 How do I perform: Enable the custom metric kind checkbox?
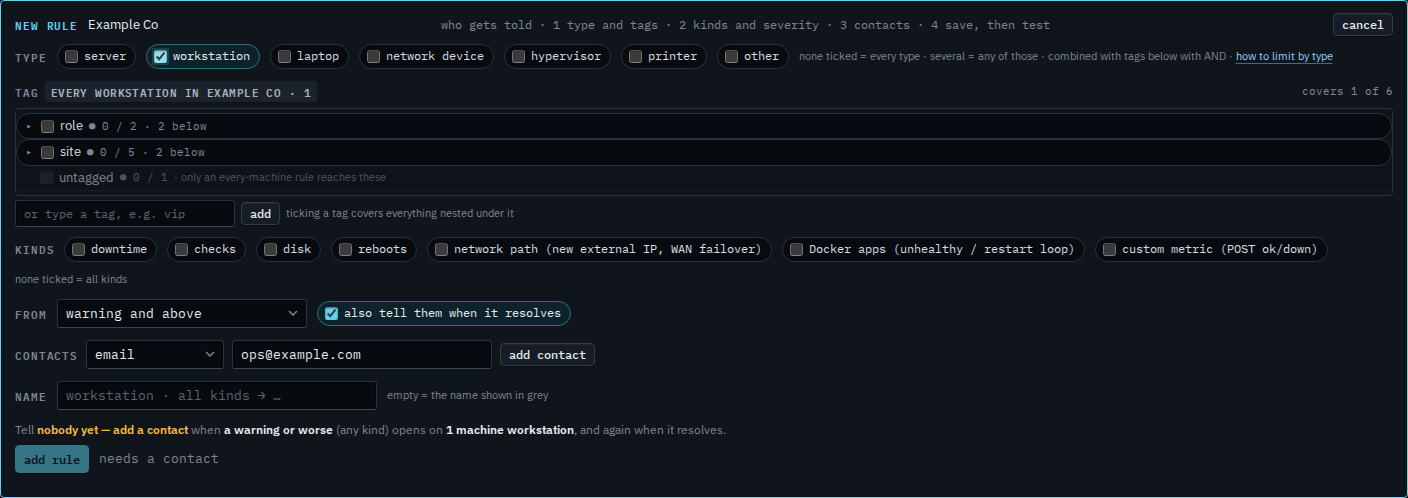pyautogui.click(x=1109, y=249)
